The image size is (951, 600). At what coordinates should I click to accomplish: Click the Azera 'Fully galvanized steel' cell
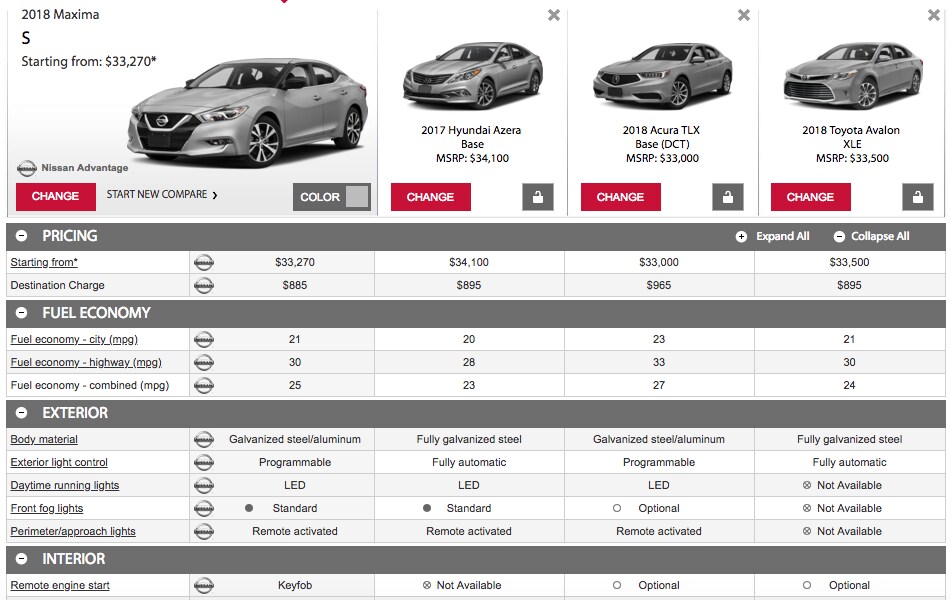click(469, 439)
